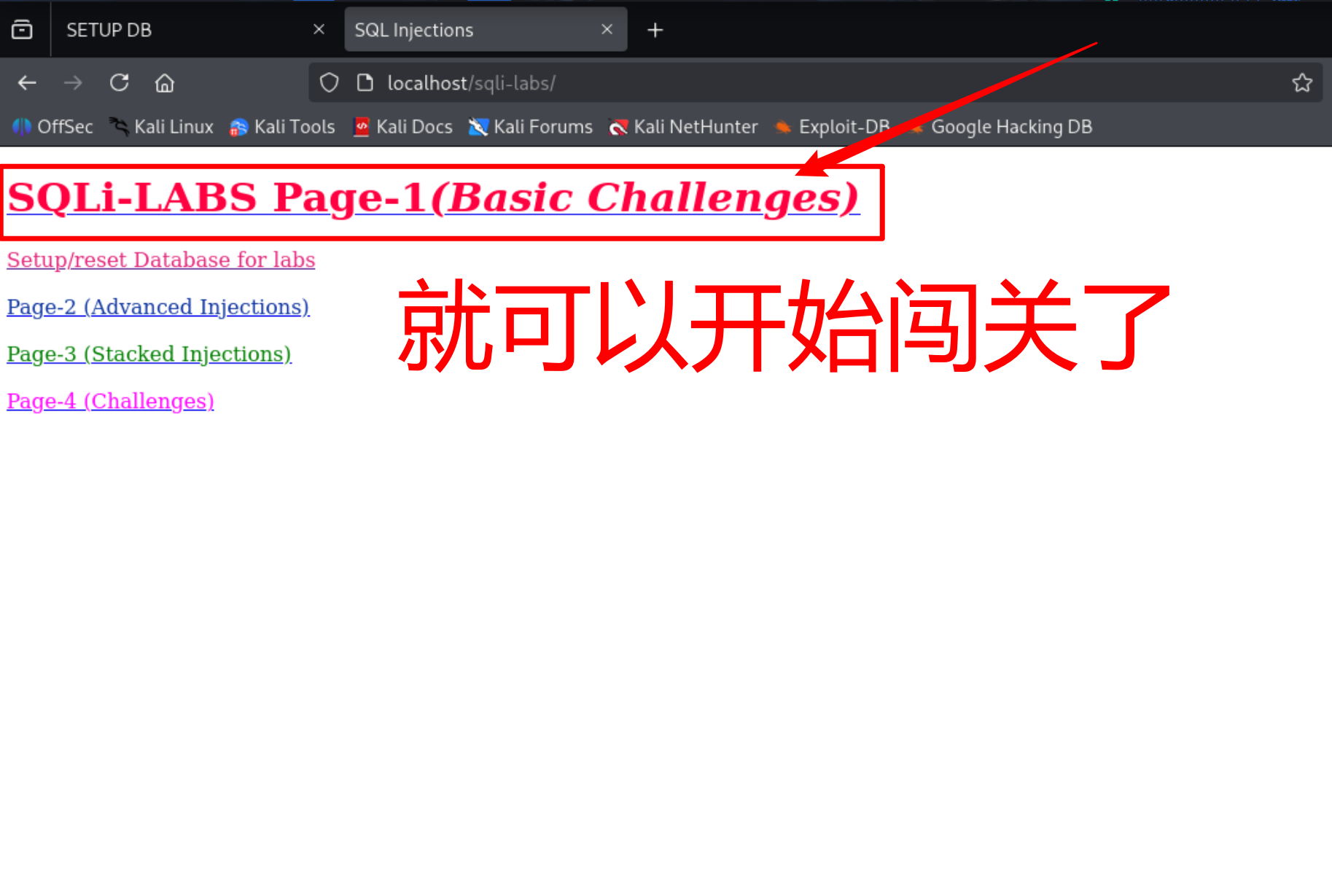Open Page-2 Advanced Injections

click(x=157, y=306)
